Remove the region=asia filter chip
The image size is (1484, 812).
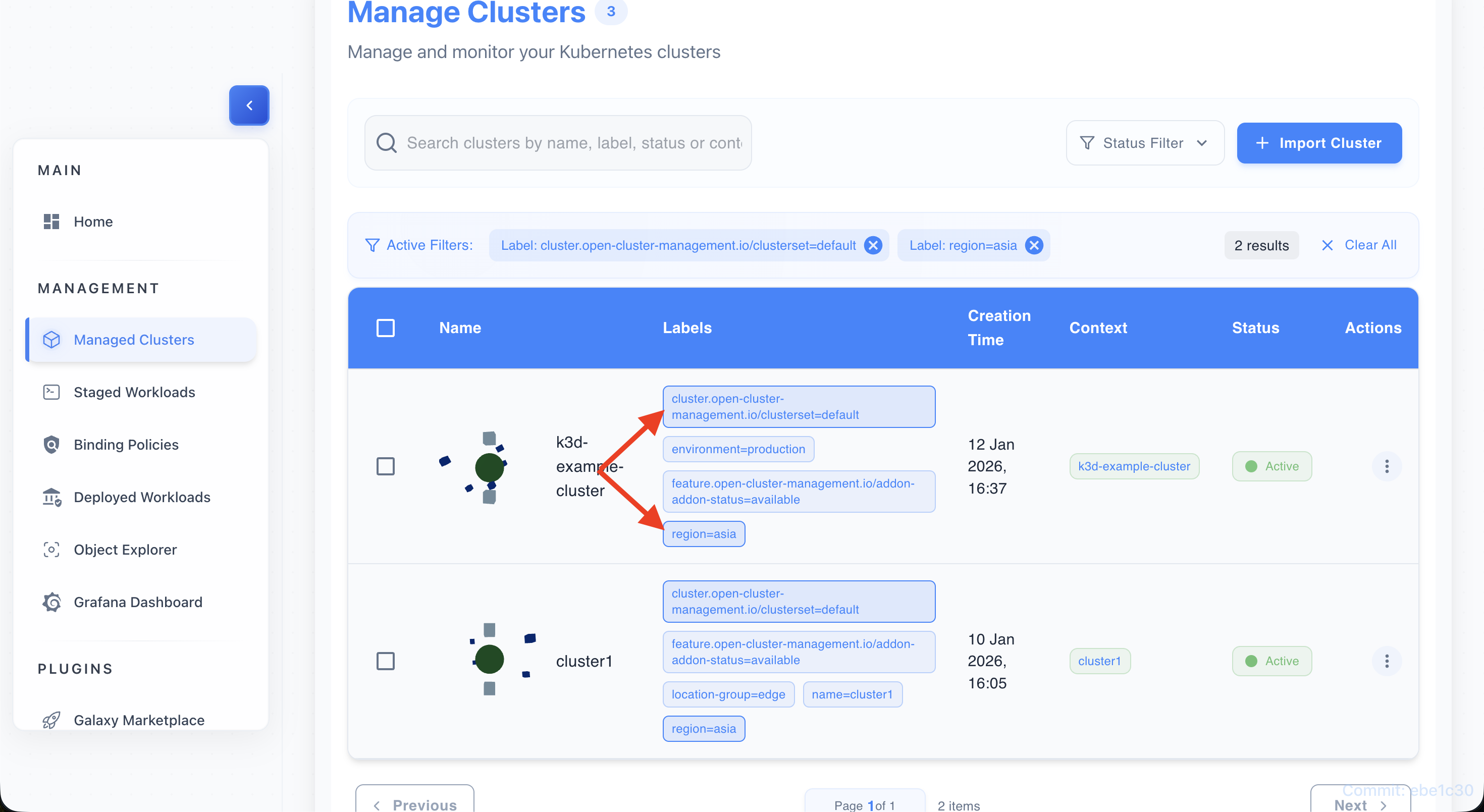pos(1034,245)
